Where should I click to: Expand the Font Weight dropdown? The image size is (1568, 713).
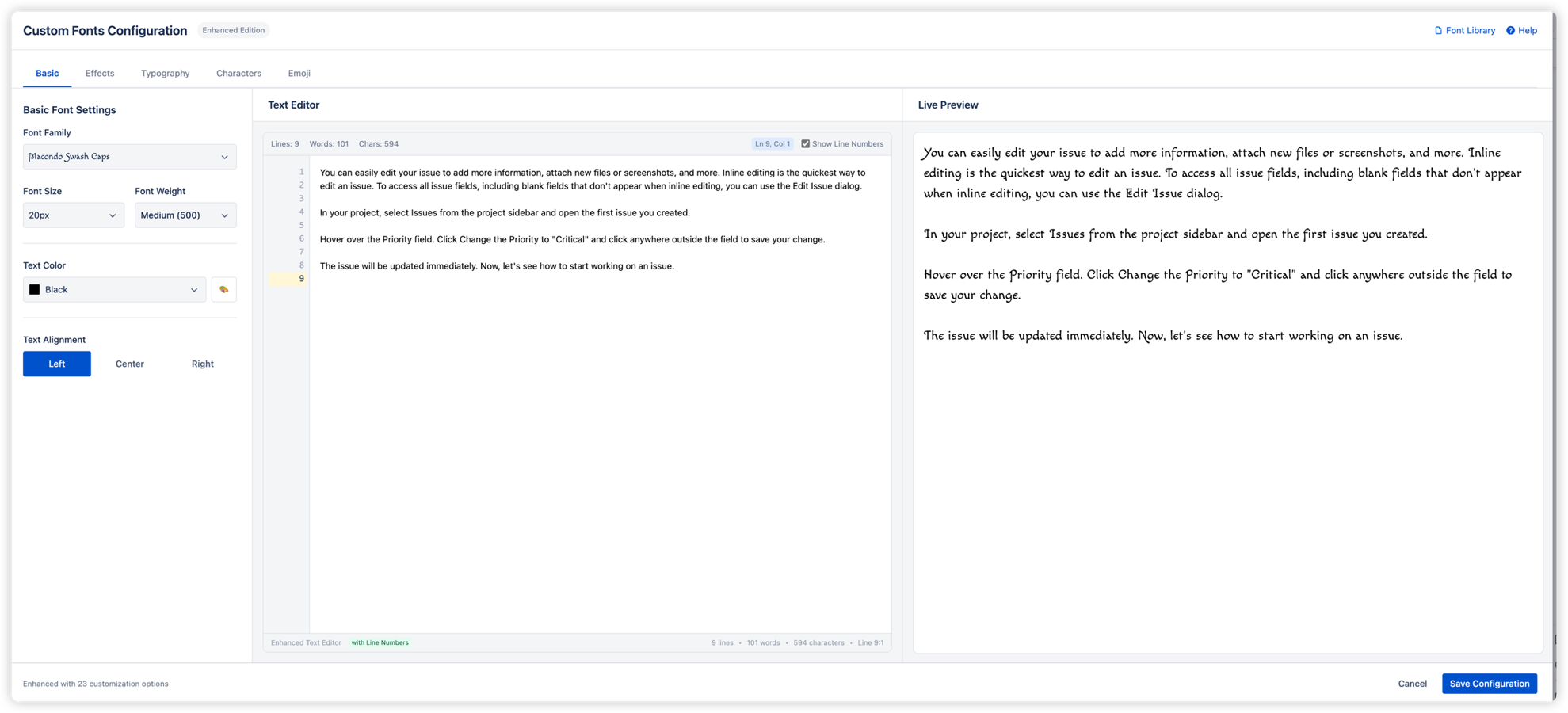(x=185, y=215)
